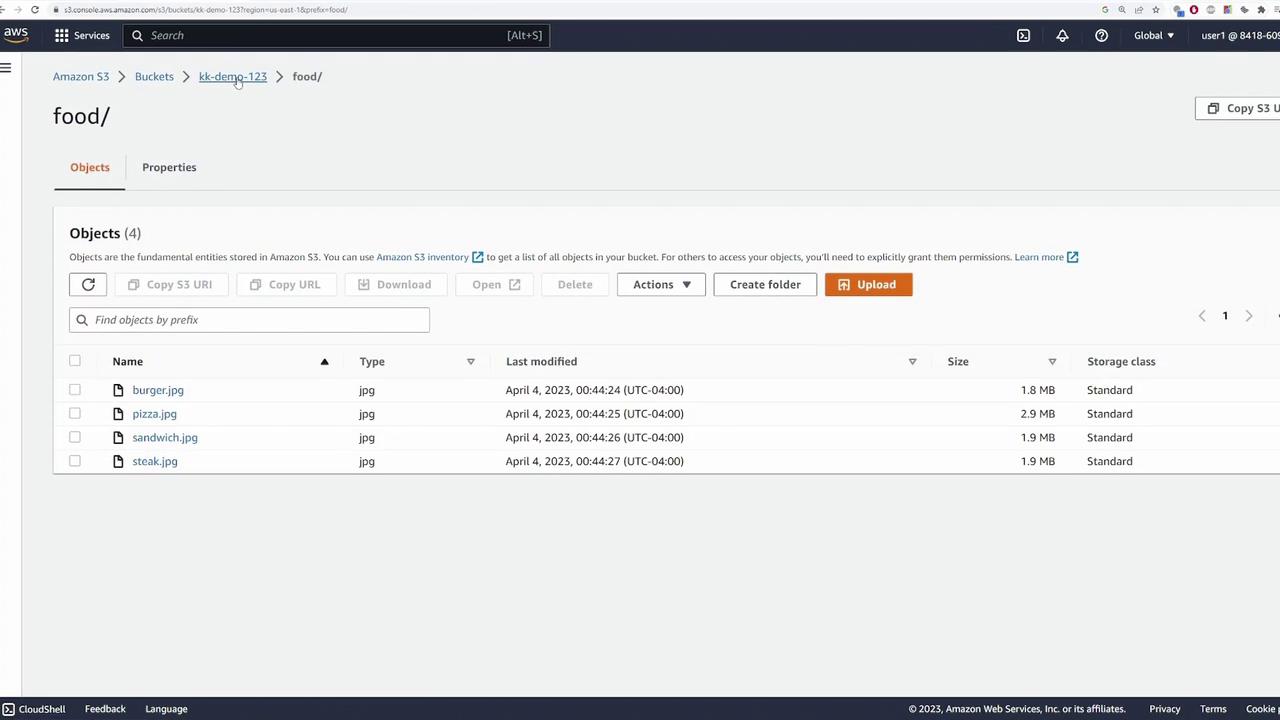1280x720 pixels.
Task: Click the AWS logo home icon
Action: tap(15, 35)
